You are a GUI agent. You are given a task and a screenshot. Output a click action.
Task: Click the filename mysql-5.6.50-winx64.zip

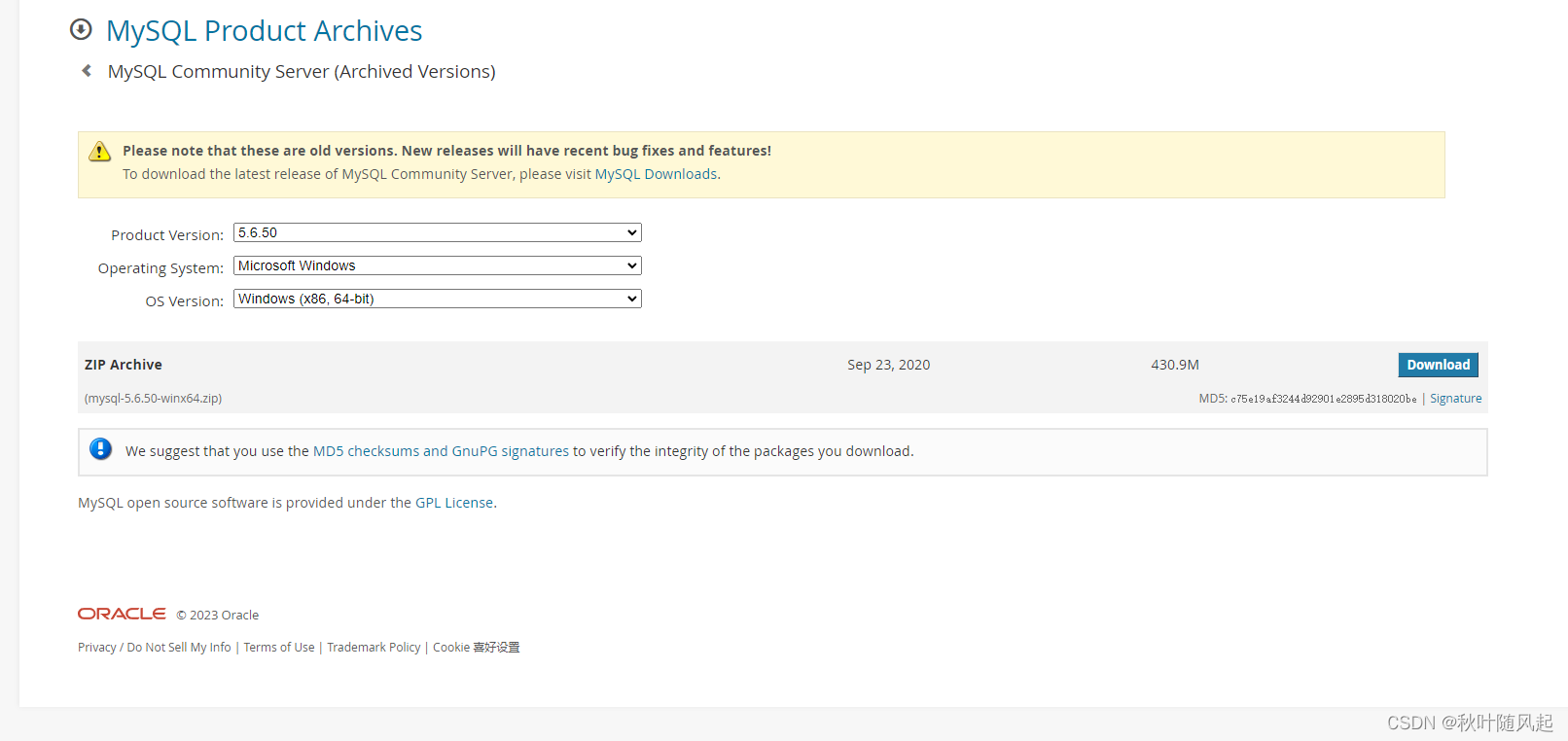[x=153, y=399]
